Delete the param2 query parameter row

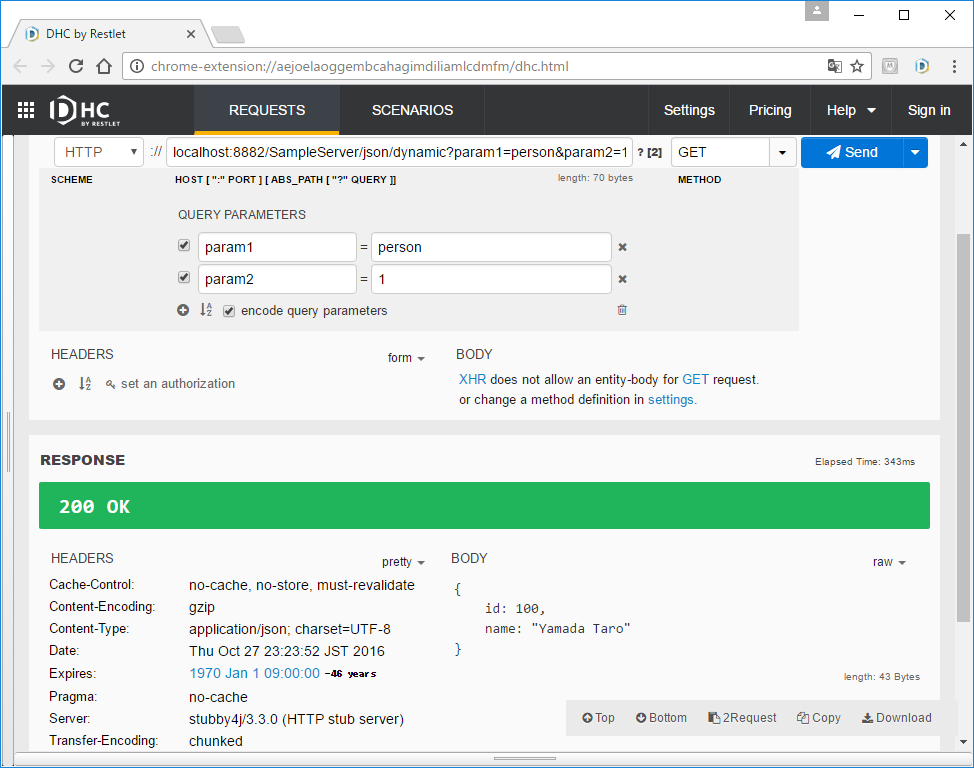tap(622, 279)
